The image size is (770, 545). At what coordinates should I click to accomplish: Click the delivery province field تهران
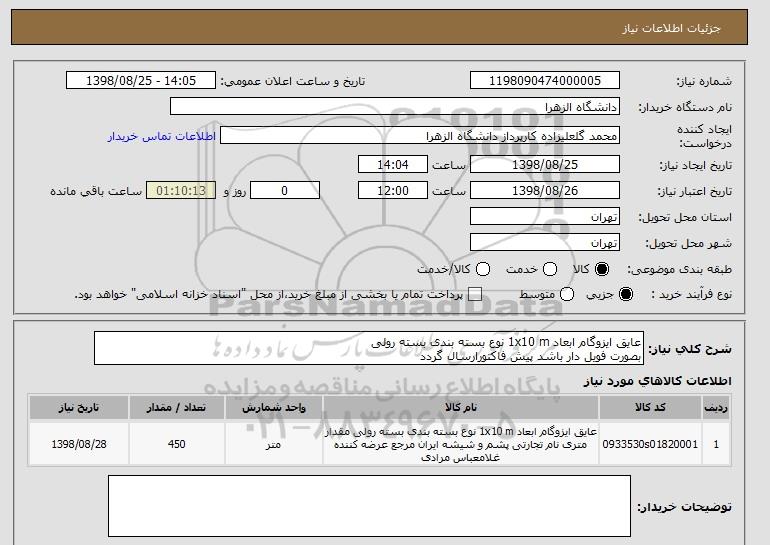click(545, 217)
